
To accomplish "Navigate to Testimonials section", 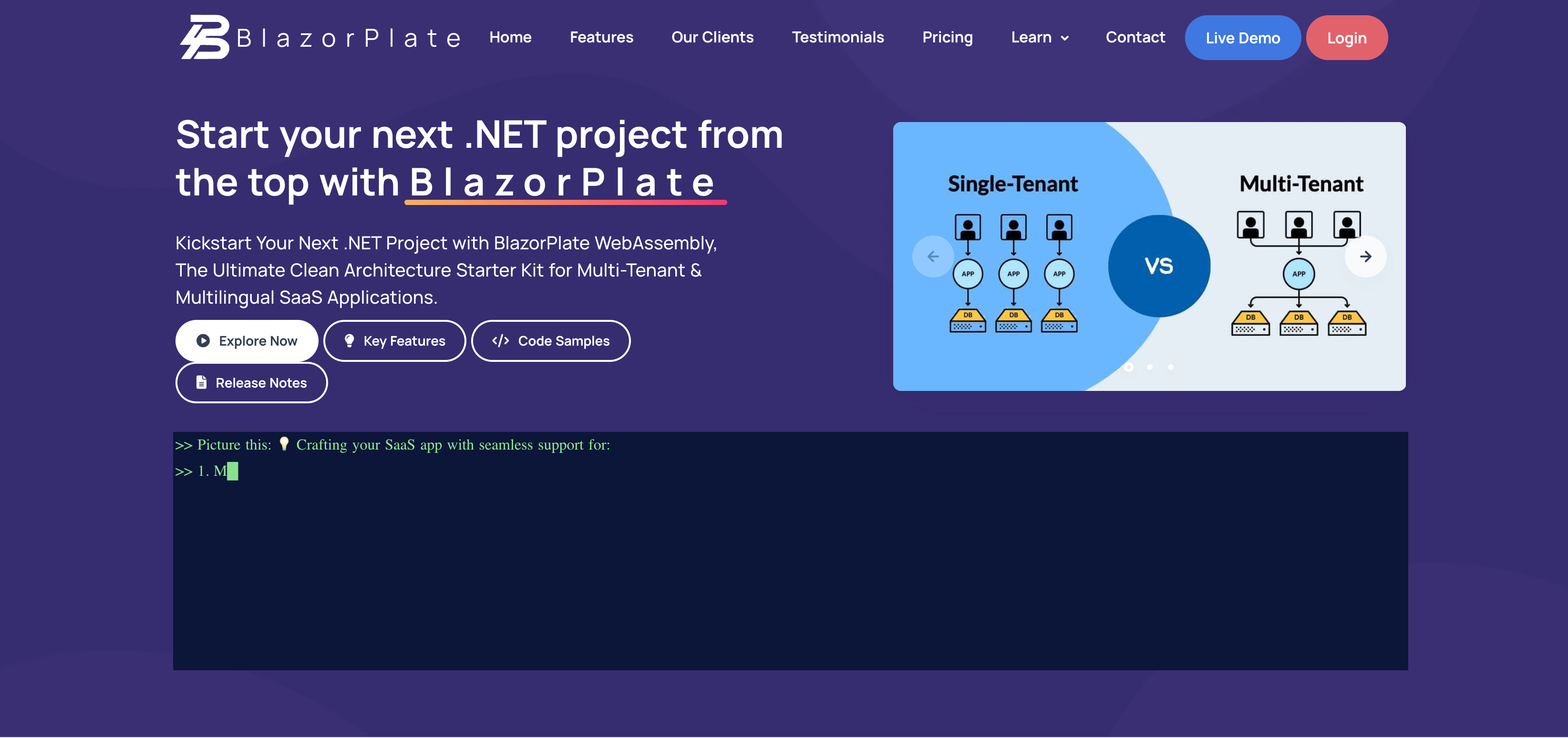I will coord(837,37).
